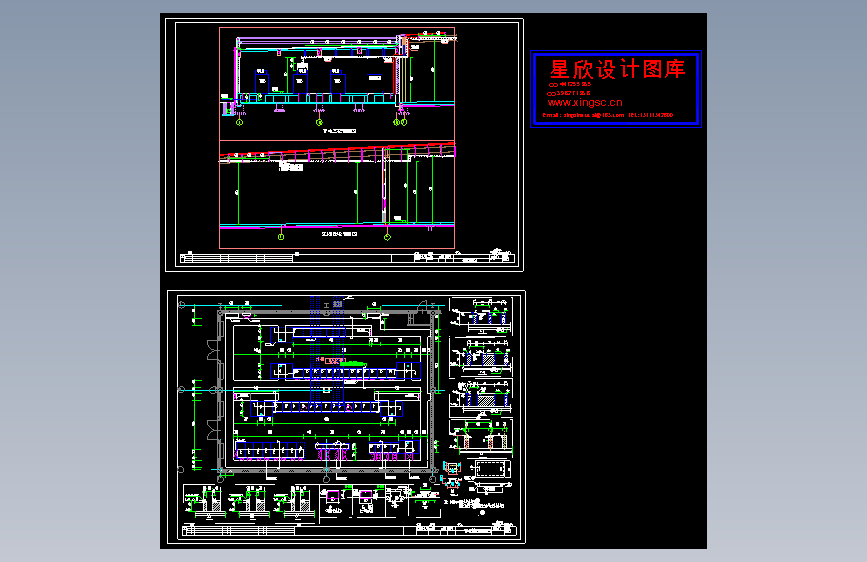
Task: Select the main floor plan in the lower sheet
Action: [326, 391]
